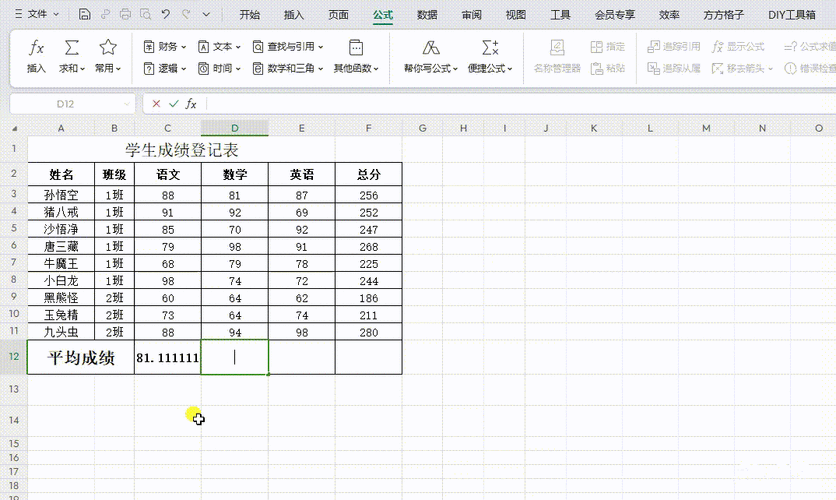The image size is (836, 500).
Task: Click the 平均成绩 cell
Action: click(81, 357)
